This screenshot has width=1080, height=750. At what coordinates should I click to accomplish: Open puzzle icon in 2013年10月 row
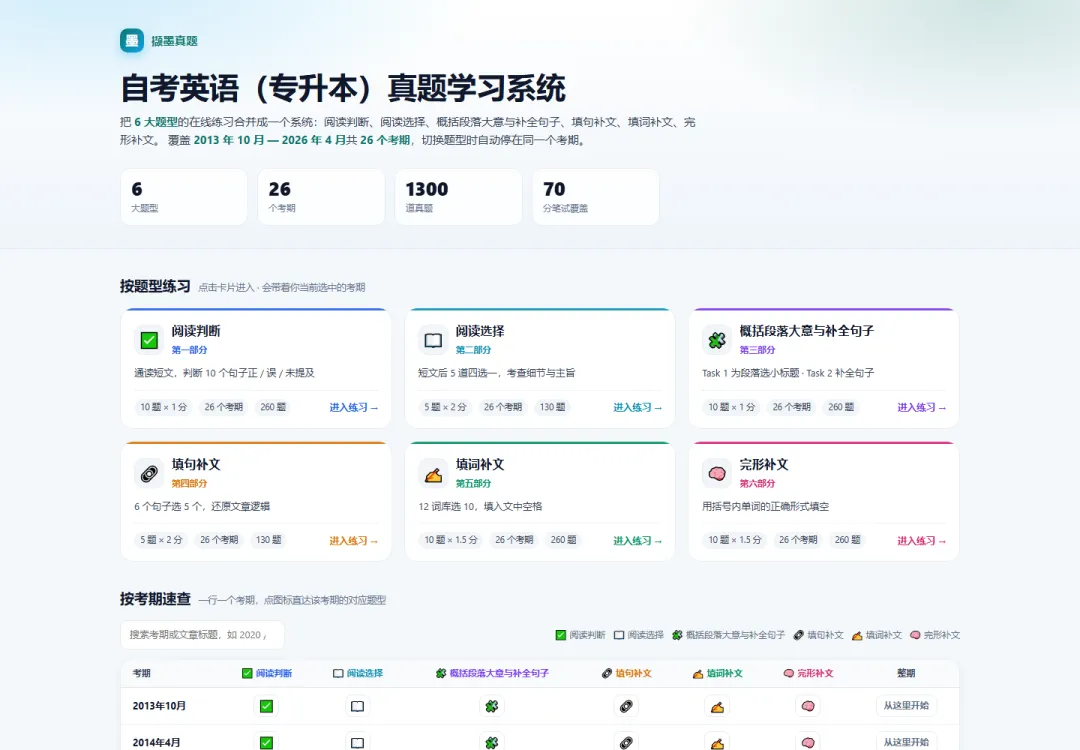click(x=492, y=706)
